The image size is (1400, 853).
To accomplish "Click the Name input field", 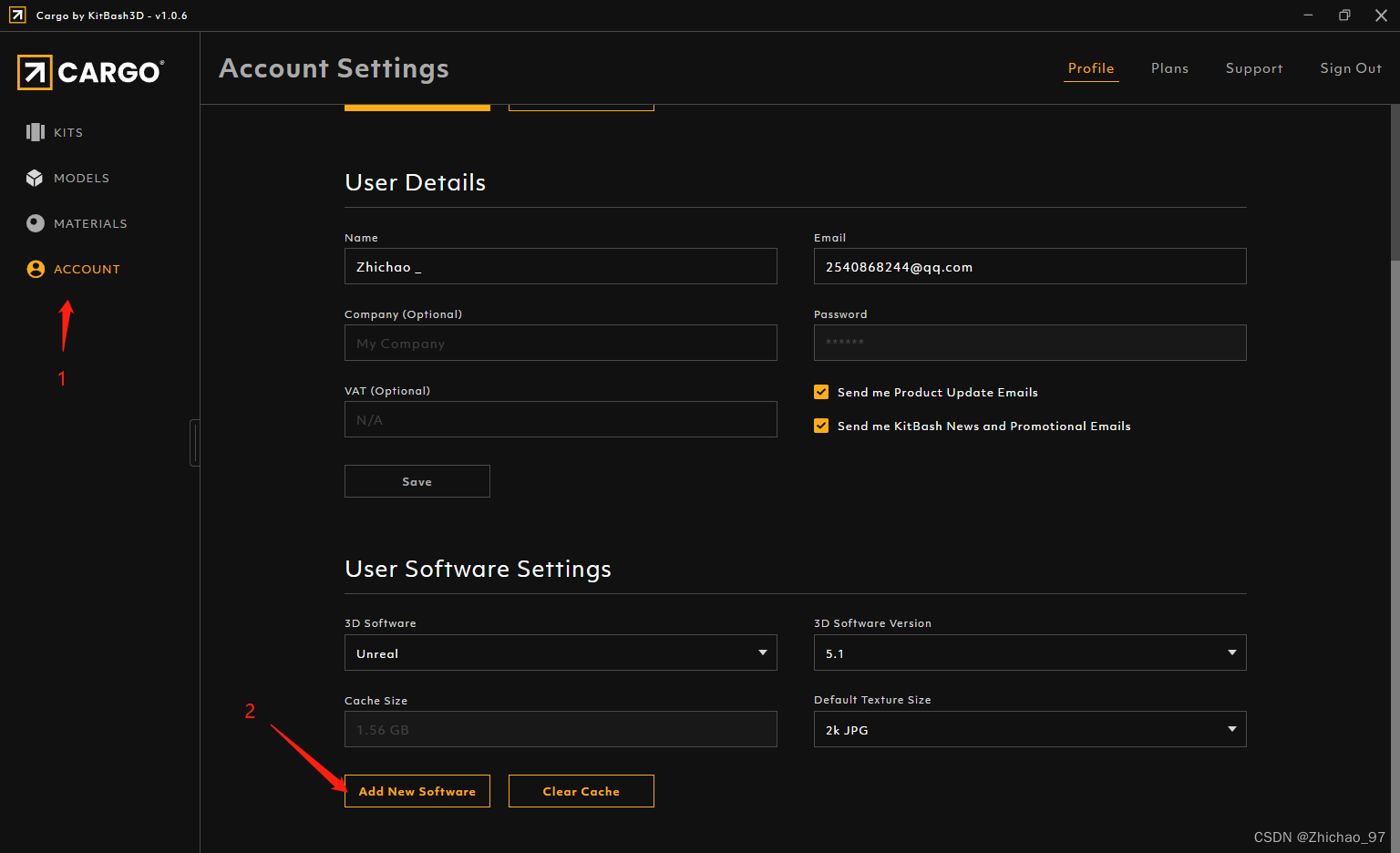I will click(561, 266).
